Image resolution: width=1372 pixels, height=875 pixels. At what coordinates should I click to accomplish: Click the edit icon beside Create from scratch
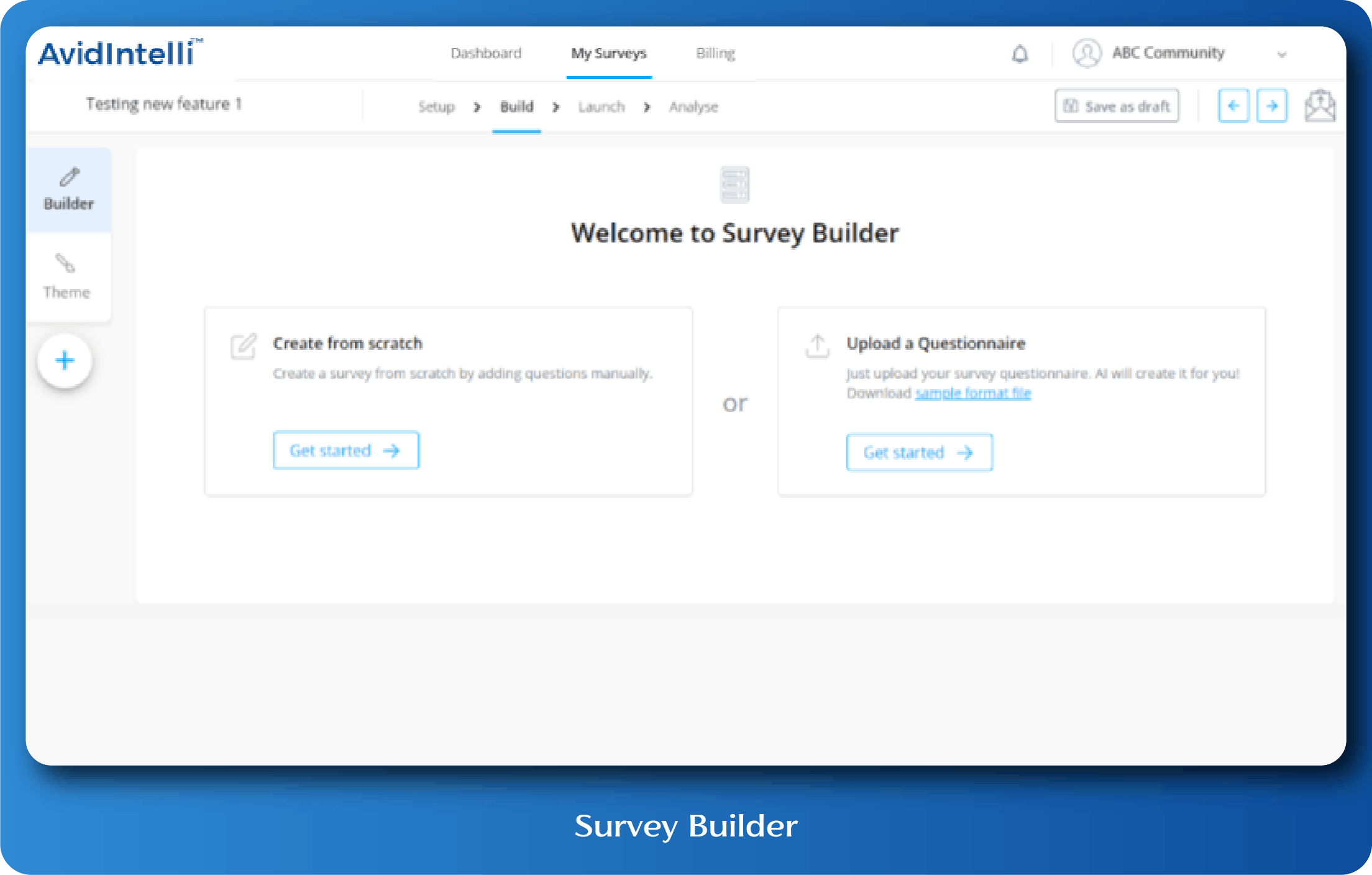pyautogui.click(x=243, y=346)
